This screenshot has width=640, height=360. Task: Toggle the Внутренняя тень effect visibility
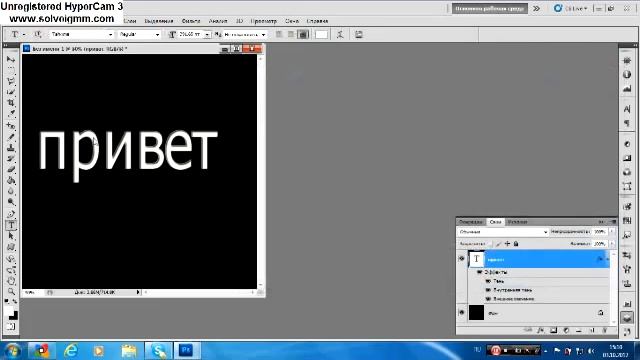point(488,290)
